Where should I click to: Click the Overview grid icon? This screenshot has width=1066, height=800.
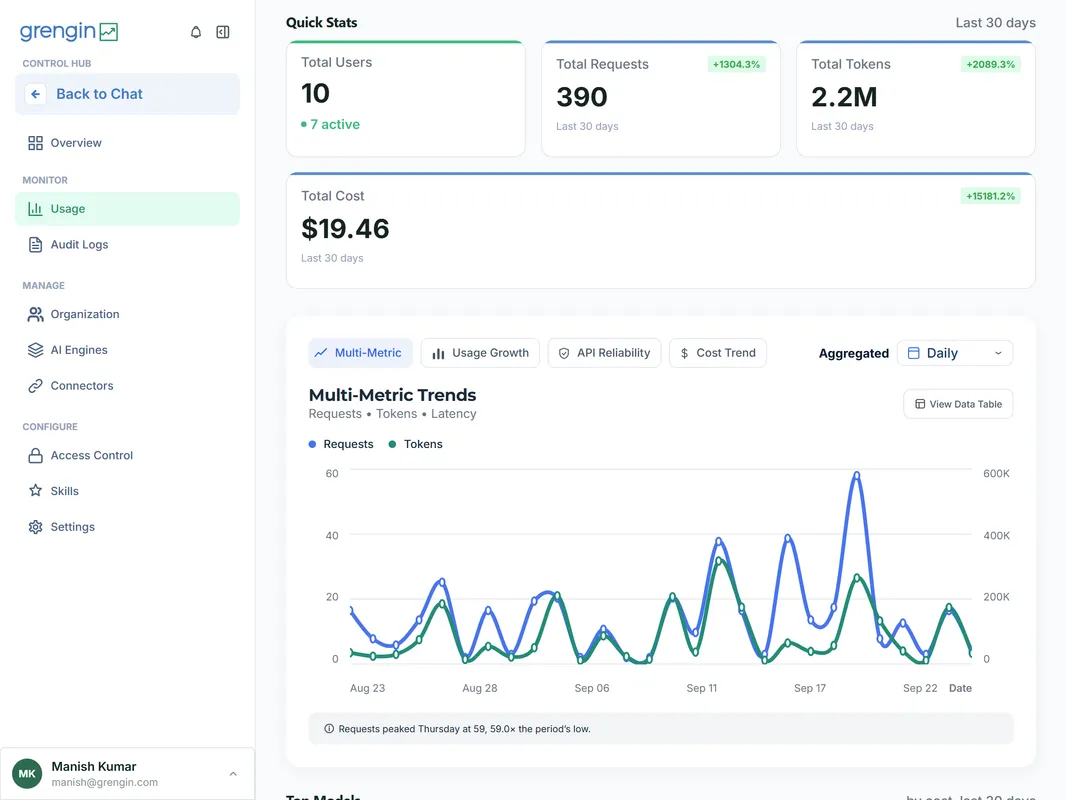pos(35,143)
